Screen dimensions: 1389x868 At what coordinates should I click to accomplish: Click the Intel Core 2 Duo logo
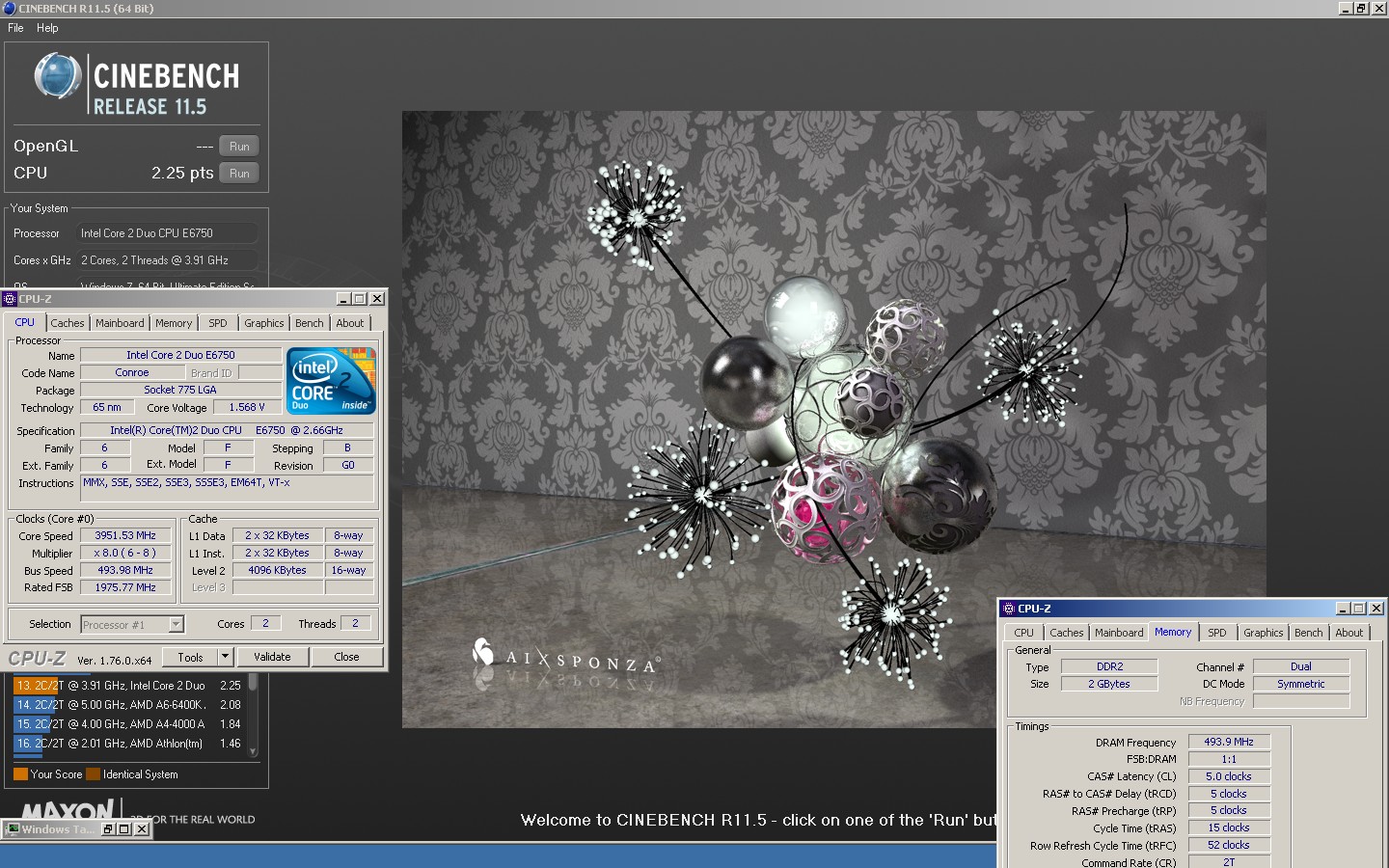click(x=331, y=381)
